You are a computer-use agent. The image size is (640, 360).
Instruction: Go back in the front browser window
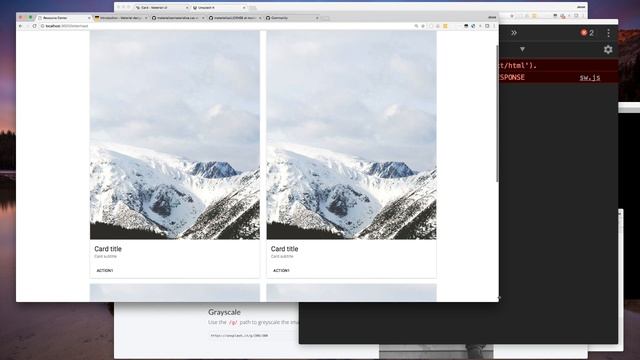click(x=20, y=26)
